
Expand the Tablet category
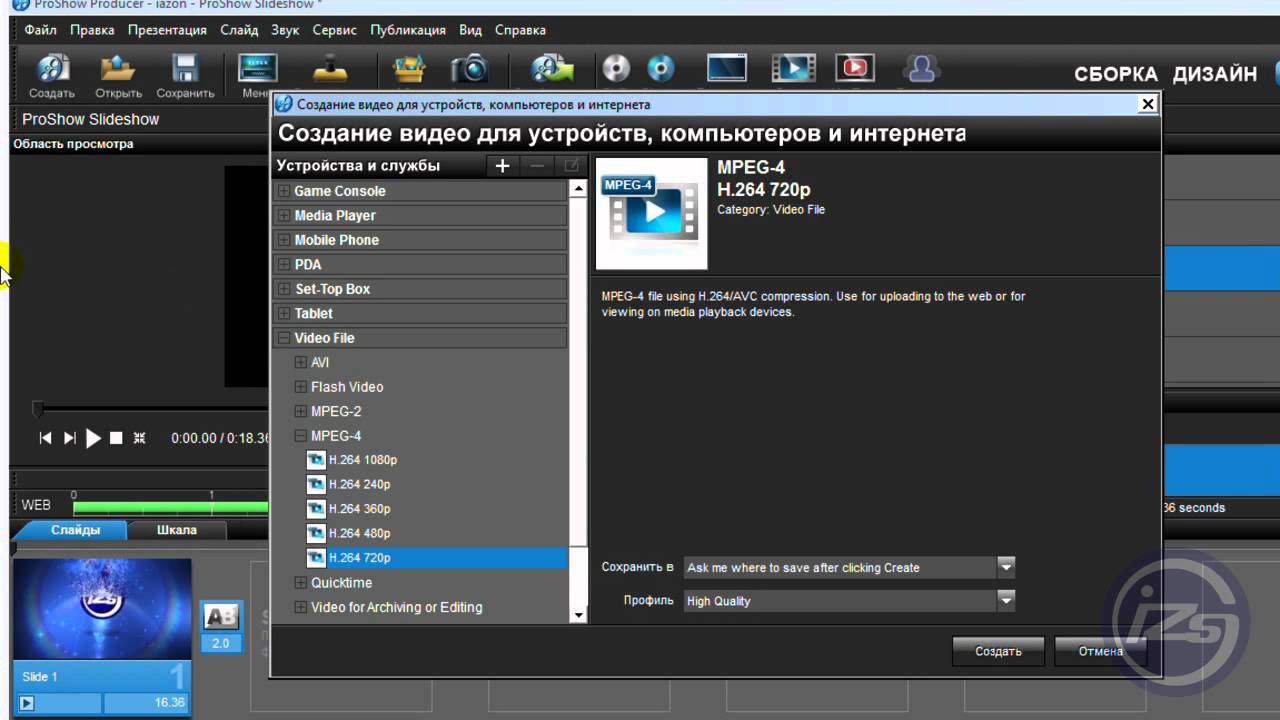[284, 313]
